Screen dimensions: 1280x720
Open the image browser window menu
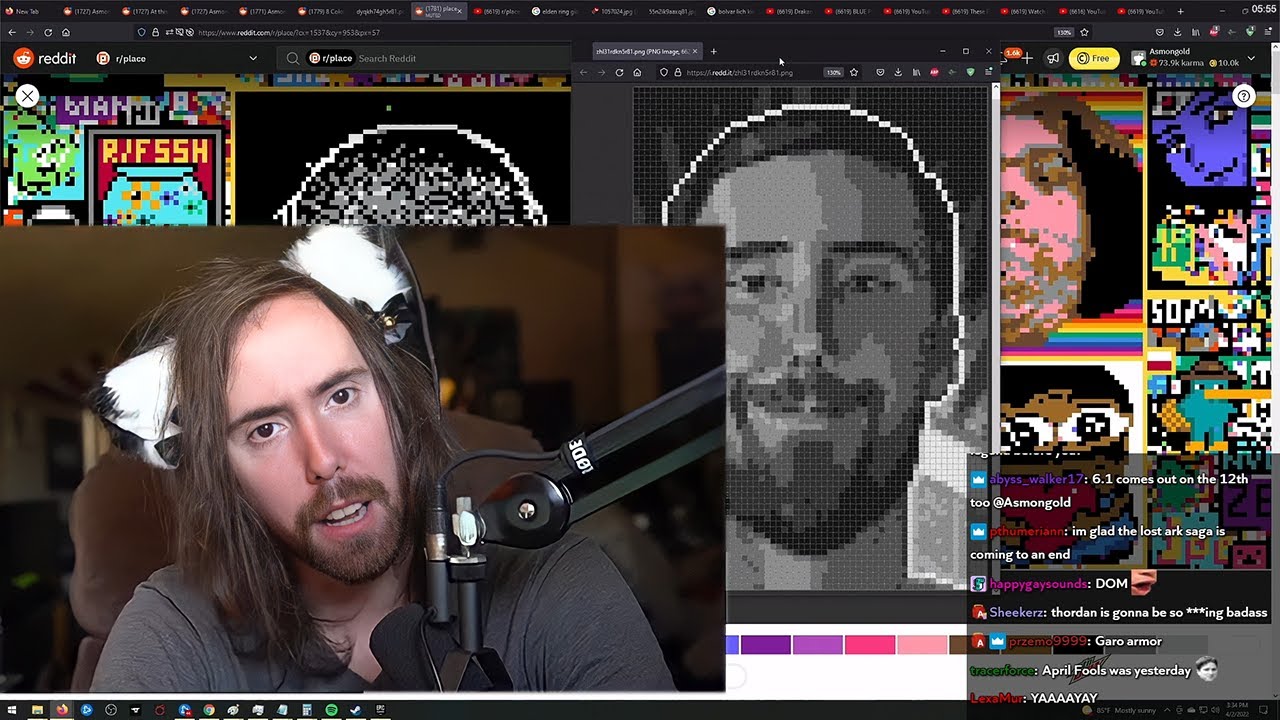tap(988, 72)
